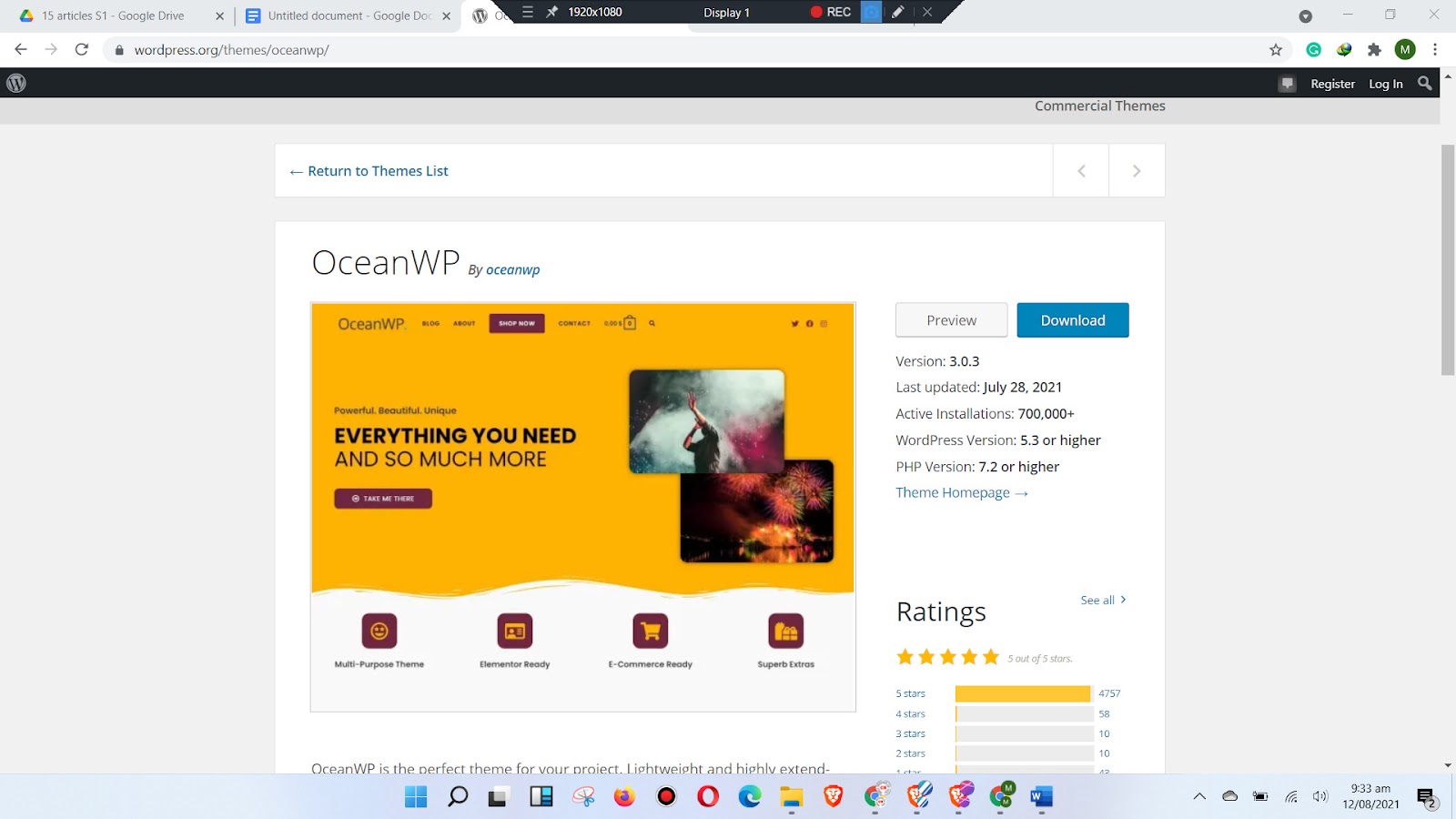
Task: Open the Widgets icon on the taskbar
Action: click(541, 796)
